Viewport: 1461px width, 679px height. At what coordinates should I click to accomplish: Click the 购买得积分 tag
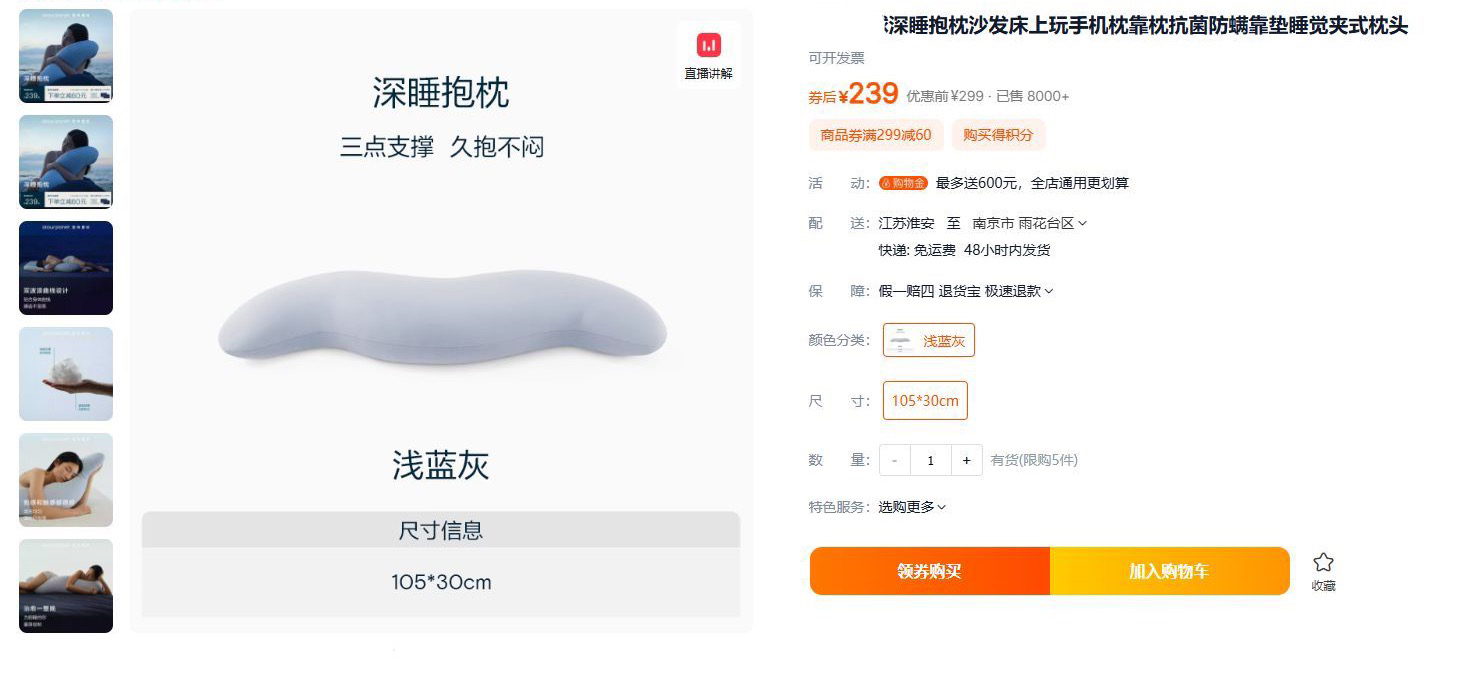tap(998, 135)
